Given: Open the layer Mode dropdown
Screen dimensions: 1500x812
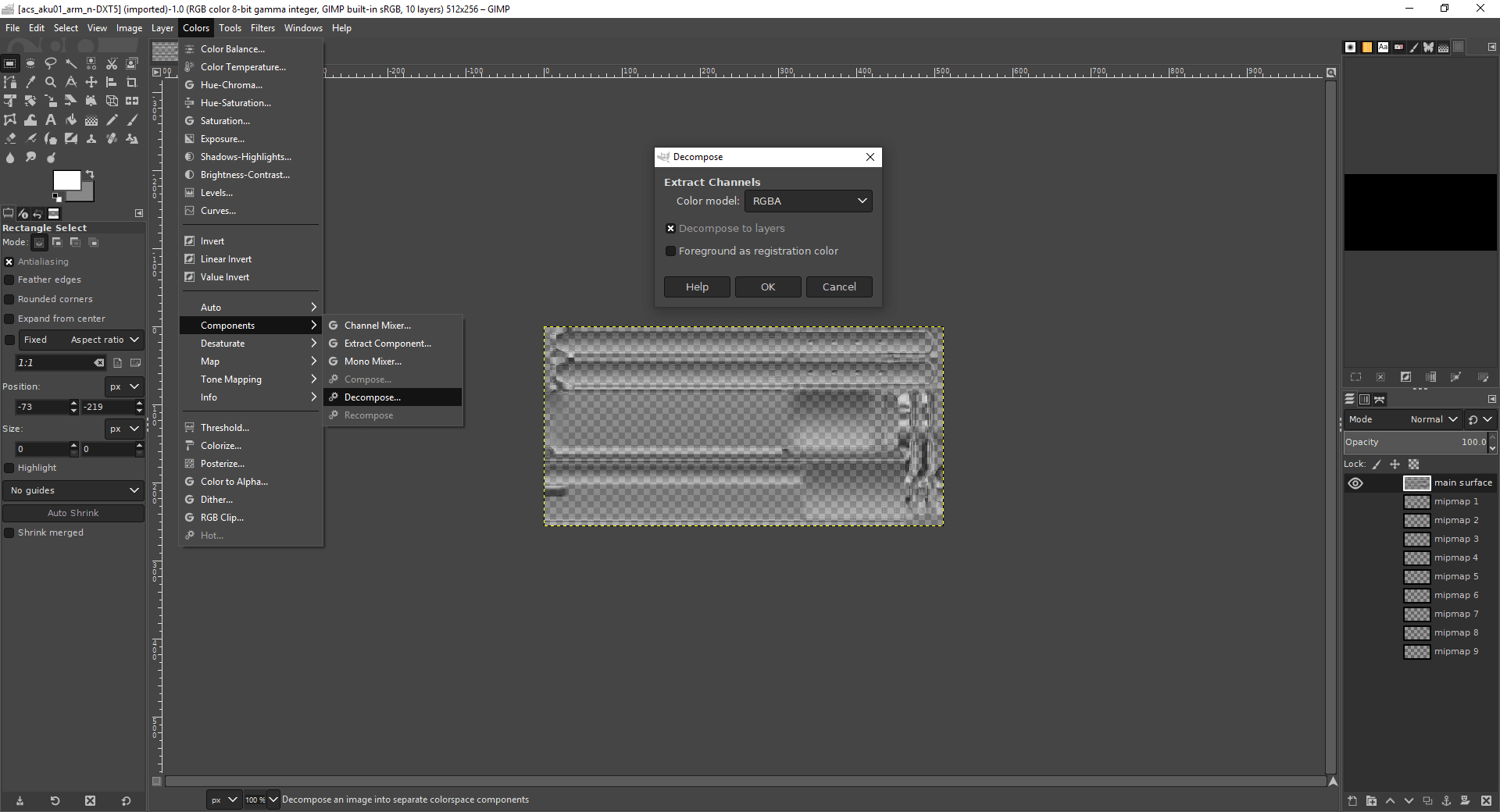Looking at the screenshot, I should [x=1434, y=419].
